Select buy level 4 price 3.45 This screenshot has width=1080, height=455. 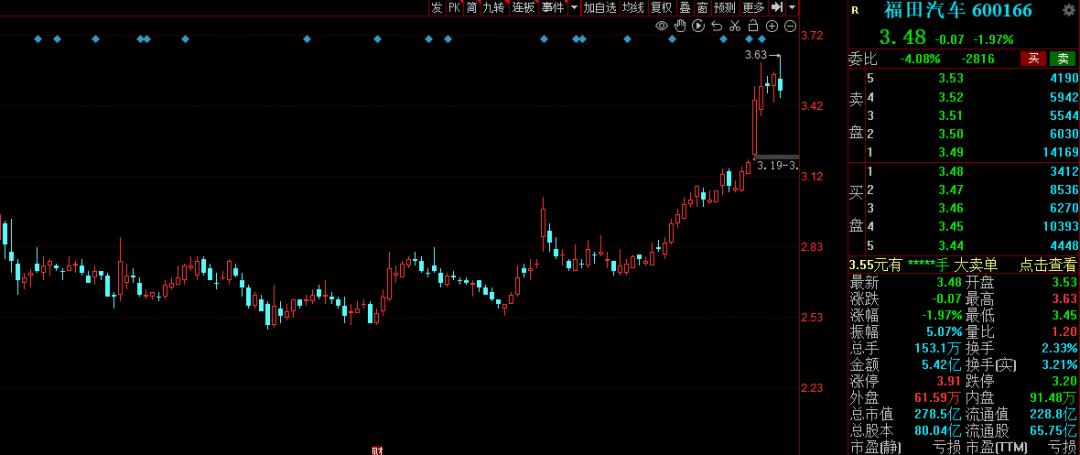(x=951, y=226)
